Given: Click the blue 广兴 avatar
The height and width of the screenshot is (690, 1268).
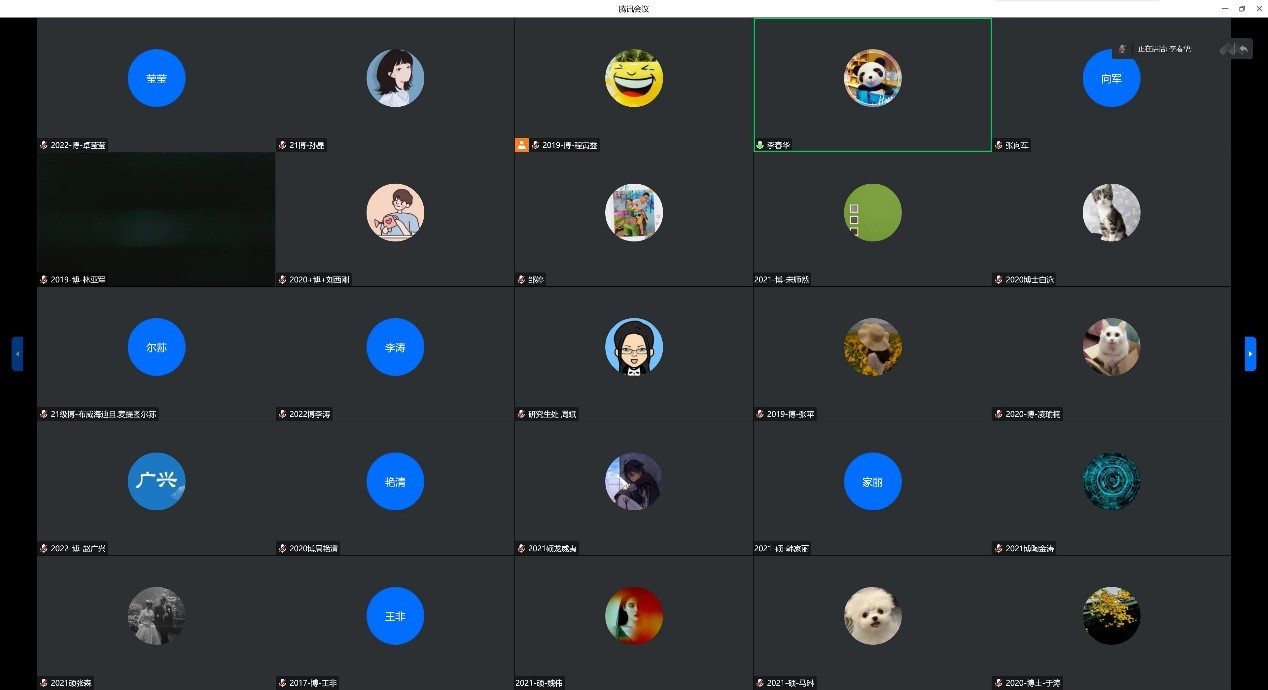Looking at the screenshot, I should (x=156, y=481).
